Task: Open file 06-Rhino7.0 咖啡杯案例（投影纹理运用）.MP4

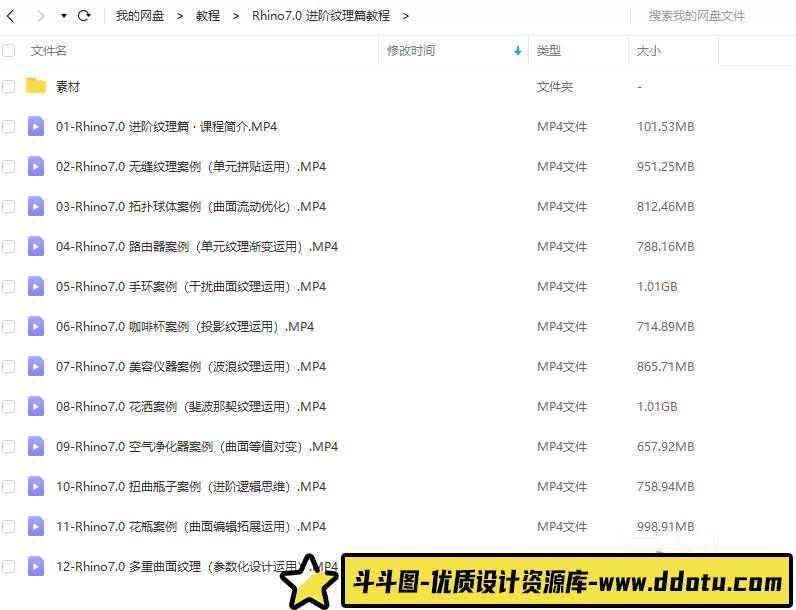Action: coord(185,326)
